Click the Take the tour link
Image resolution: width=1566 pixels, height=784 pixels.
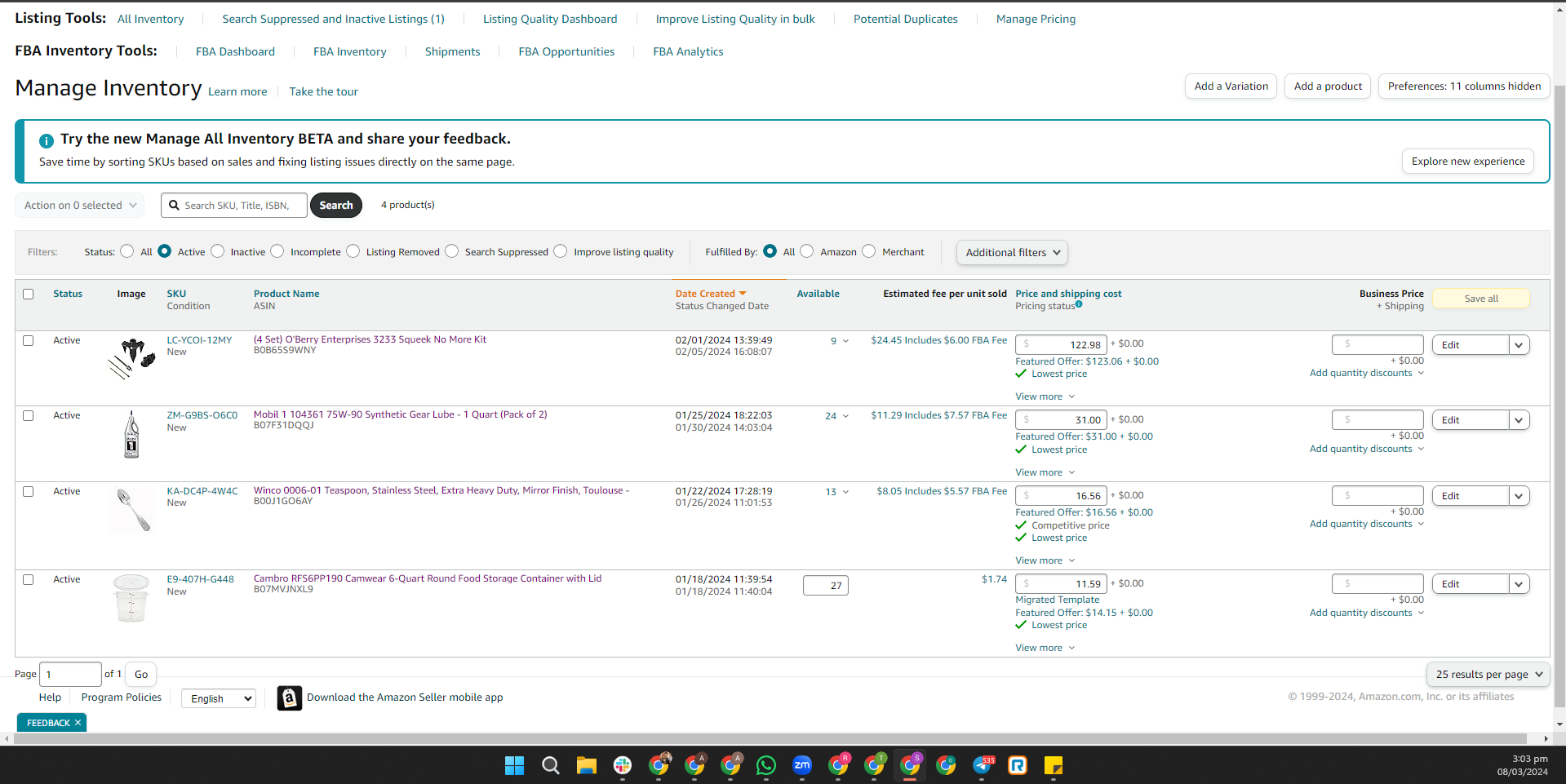[x=324, y=91]
